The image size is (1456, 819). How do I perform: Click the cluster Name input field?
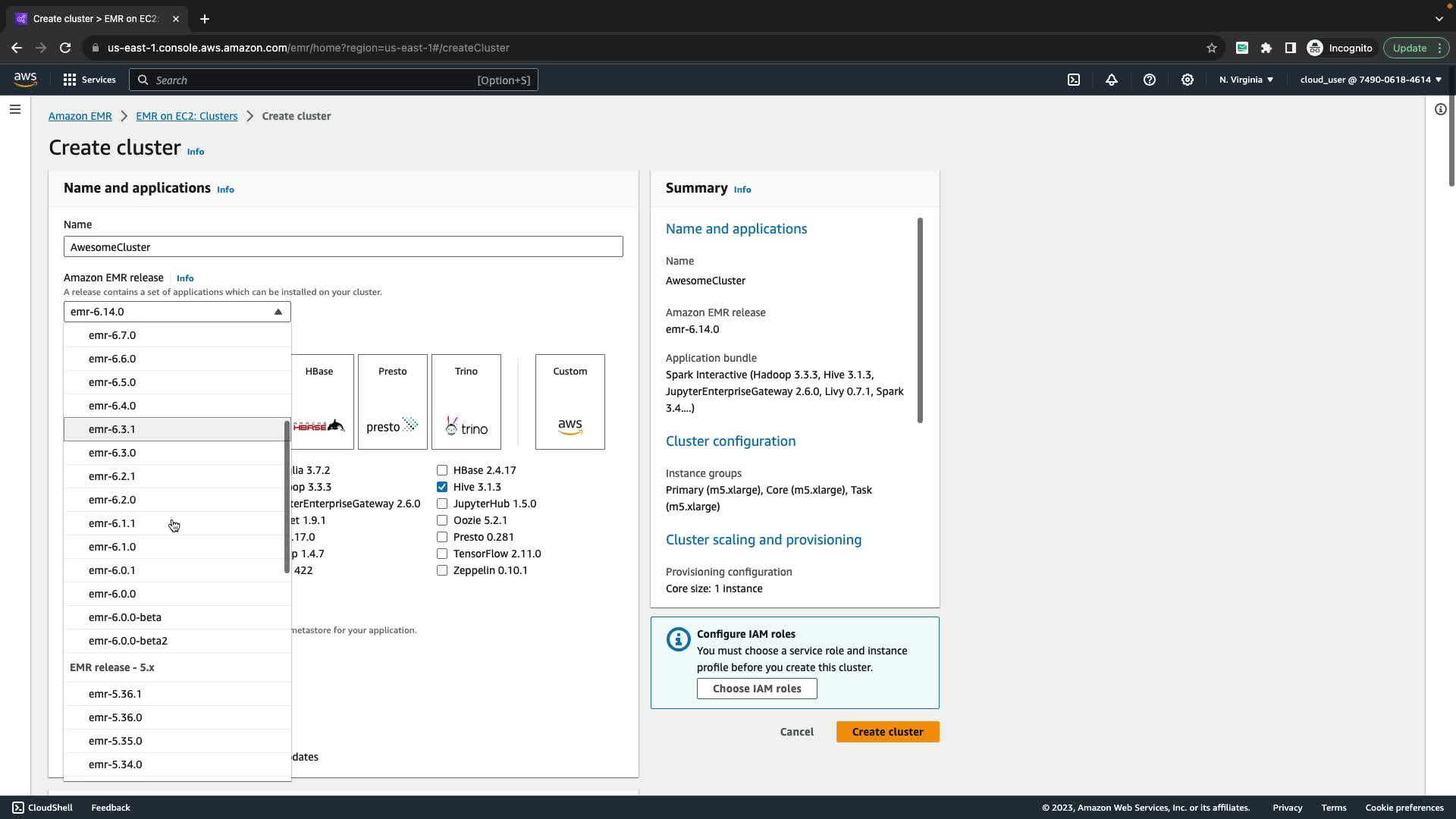pos(343,247)
